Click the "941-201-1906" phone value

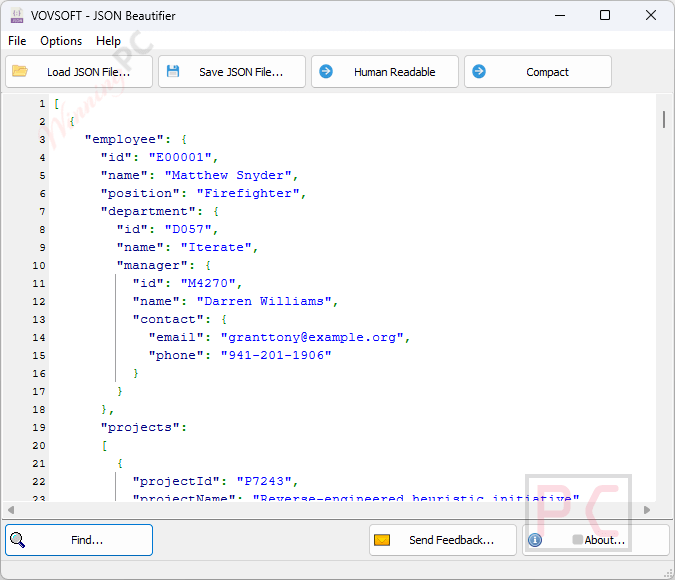point(276,355)
